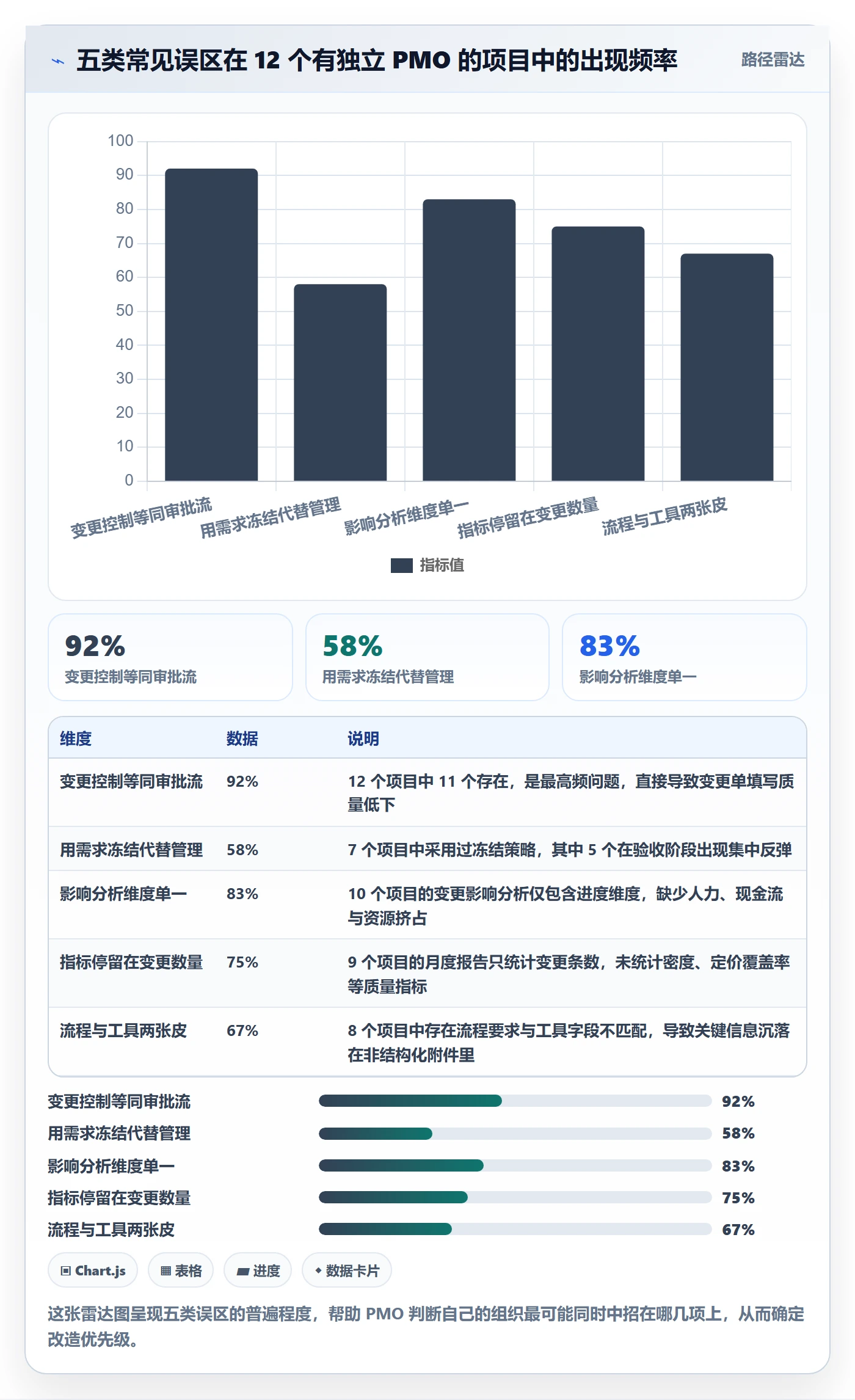The image size is (855, 1400).
Task: Click the 58% cell in the table
Action: 242,850
